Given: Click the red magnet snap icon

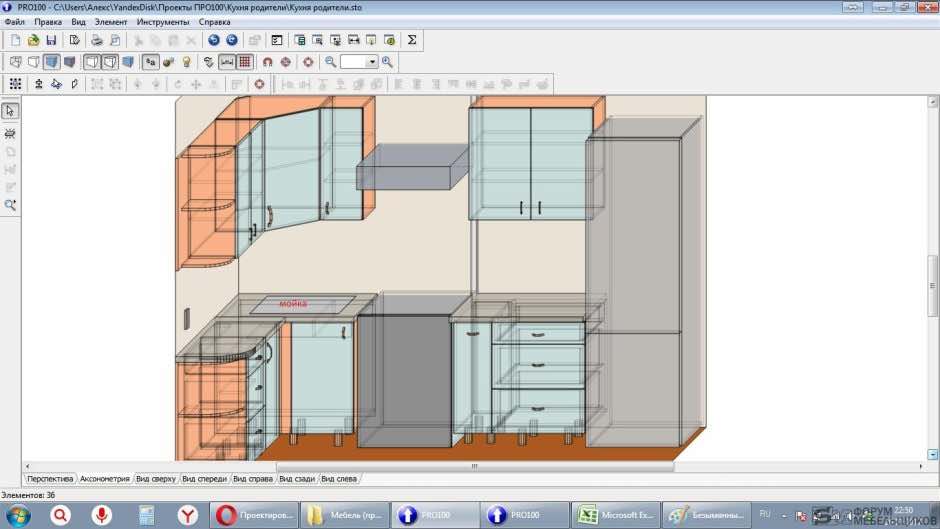Looking at the screenshot, I should [x=267, y=62].
